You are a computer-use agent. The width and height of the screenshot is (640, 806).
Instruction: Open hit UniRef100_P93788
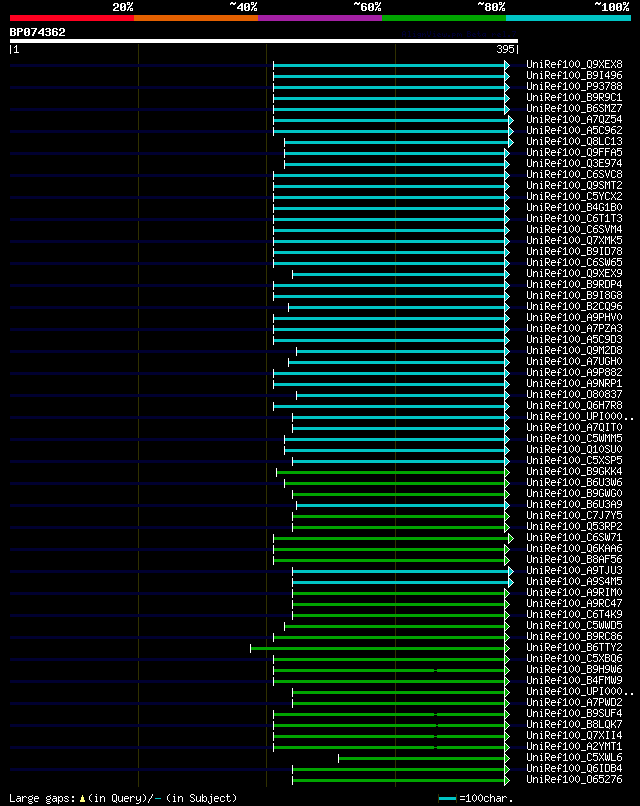tap(574, 87)
